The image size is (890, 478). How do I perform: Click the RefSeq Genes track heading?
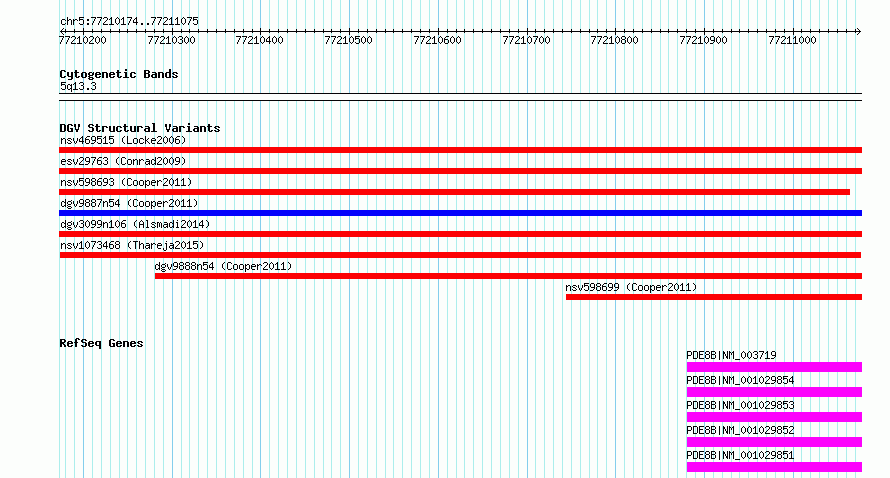pyautogui.click(x=101, y=343)
